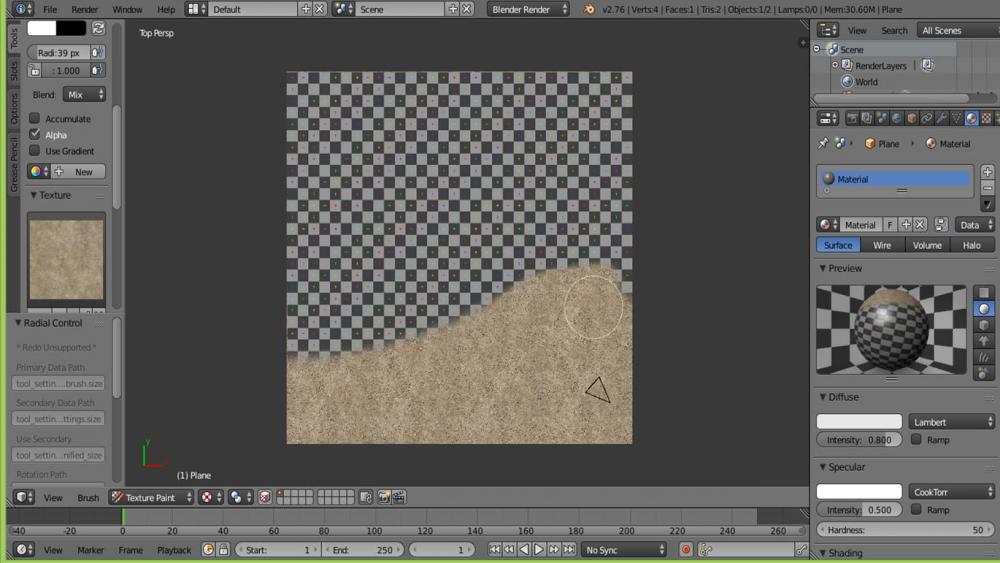The image size is (1000, 563).
Task: Click the white diffuse color swatch
Action: tap(859, 422)
